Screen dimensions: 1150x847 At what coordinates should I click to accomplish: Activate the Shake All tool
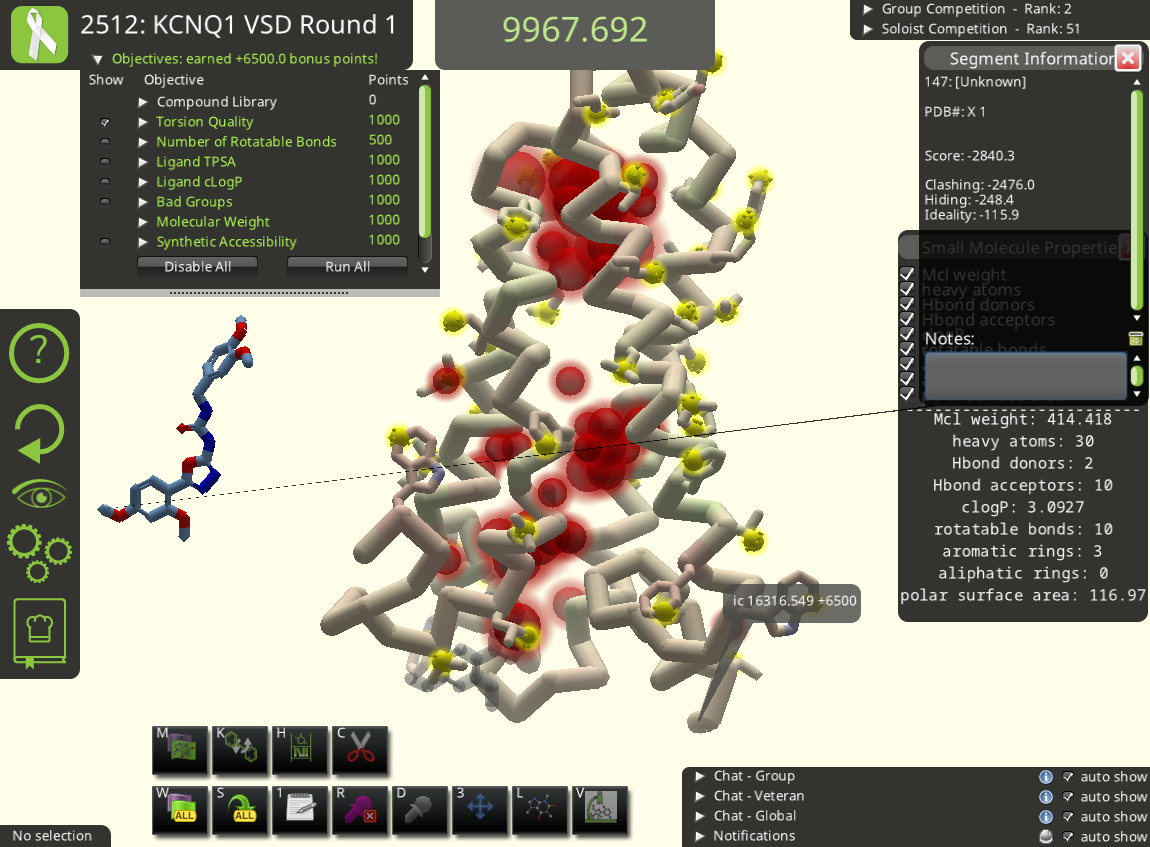pos(240,809)
